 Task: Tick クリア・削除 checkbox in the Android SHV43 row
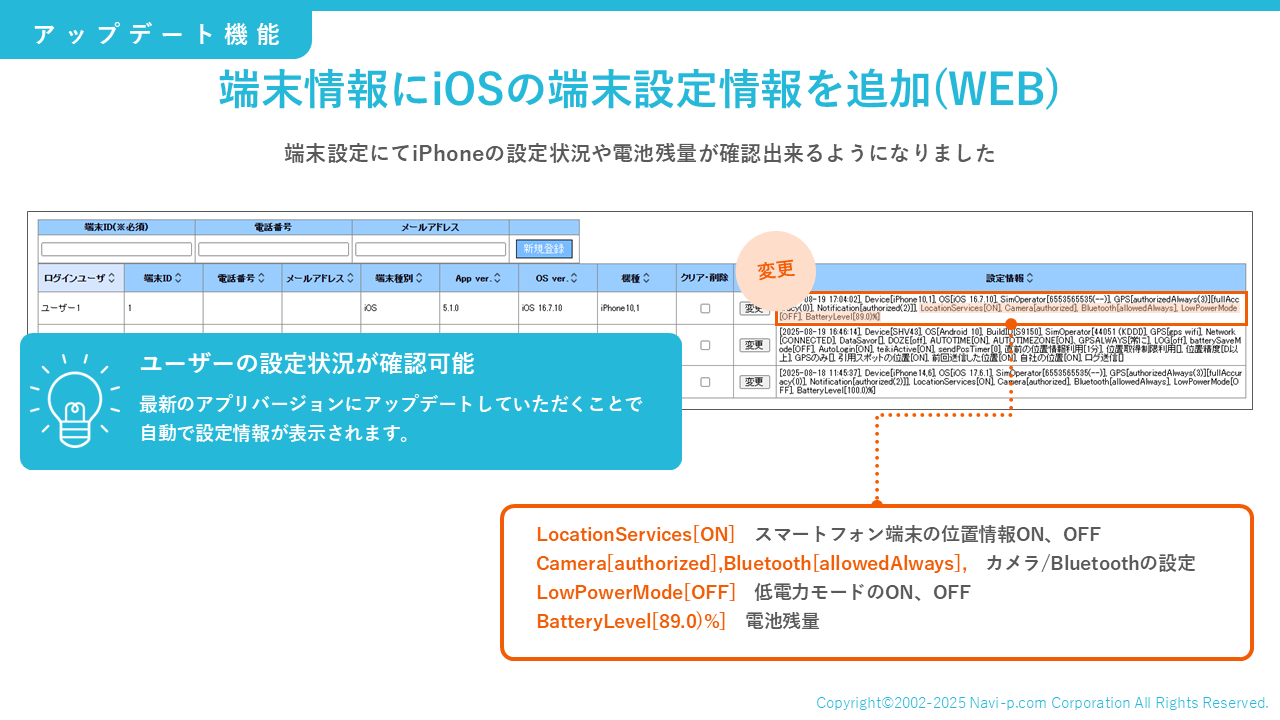(x=705, y=345)
